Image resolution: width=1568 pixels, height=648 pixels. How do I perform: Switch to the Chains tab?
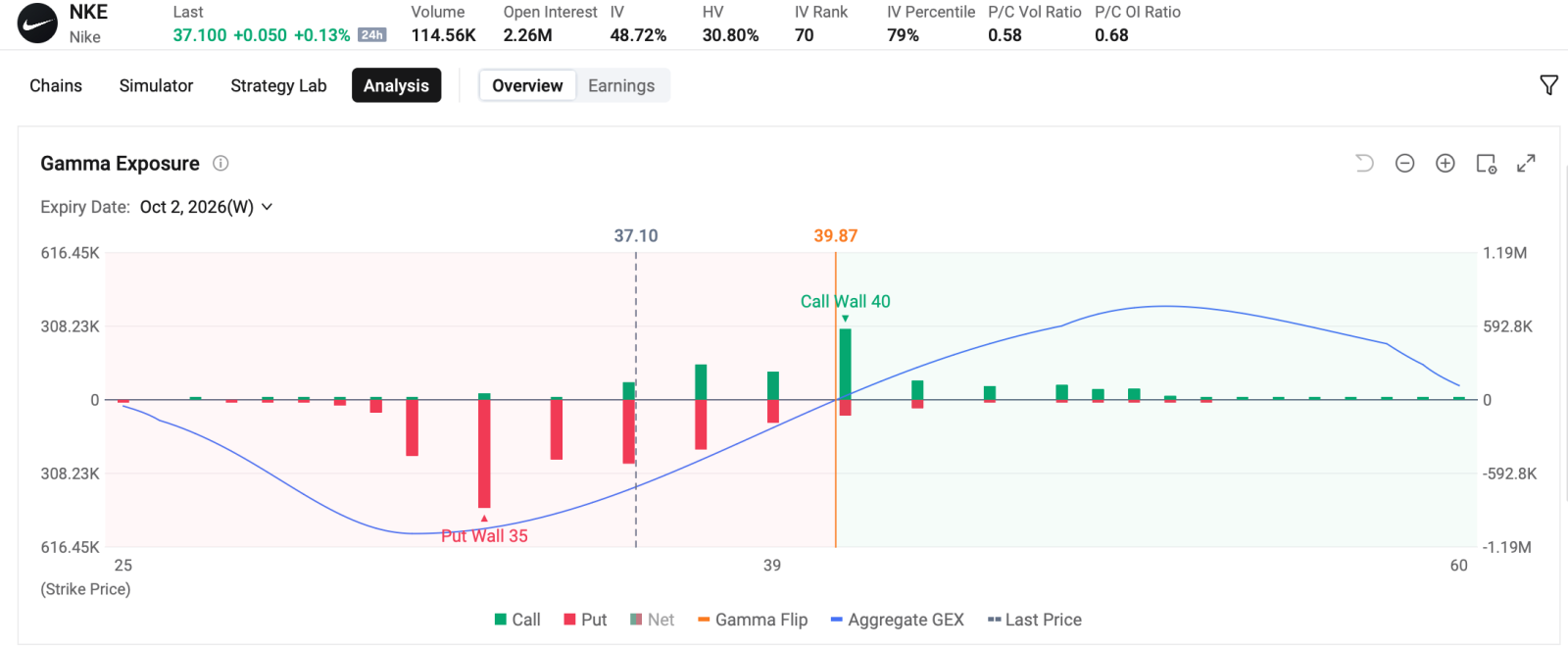[56, 85]
